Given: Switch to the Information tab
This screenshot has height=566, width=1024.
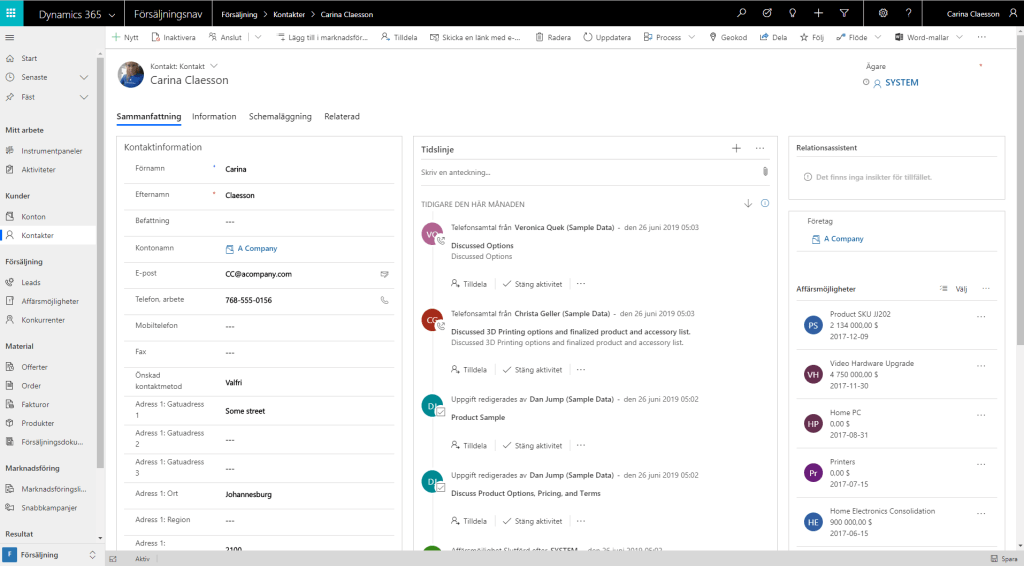Looking at the screenshot, I should point(214,117).
